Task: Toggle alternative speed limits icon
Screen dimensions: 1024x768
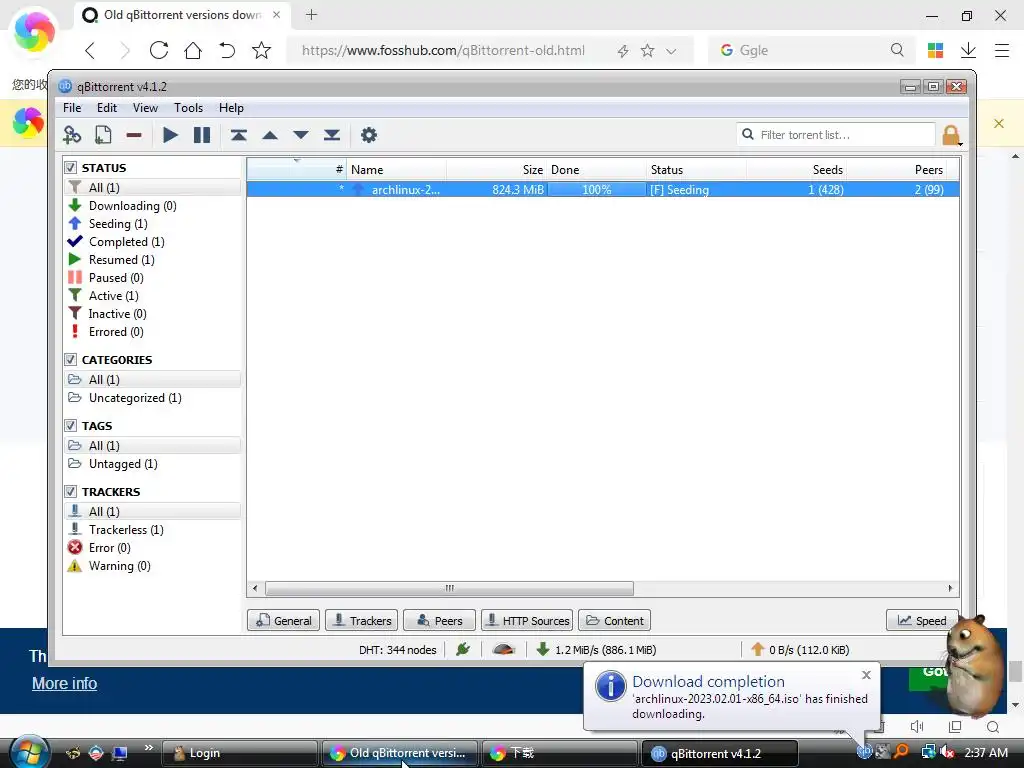Action: (504, 649)
